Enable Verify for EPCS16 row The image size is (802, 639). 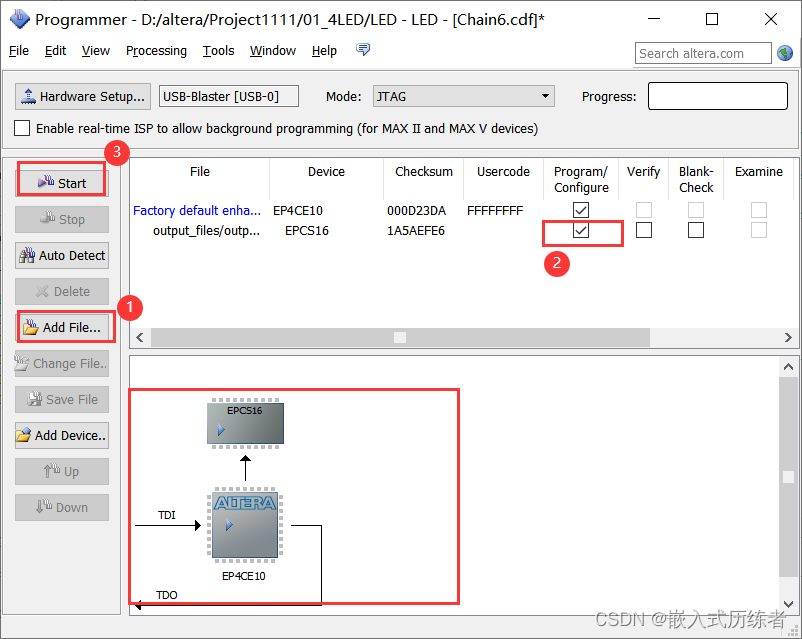click(x=643, y=230)
